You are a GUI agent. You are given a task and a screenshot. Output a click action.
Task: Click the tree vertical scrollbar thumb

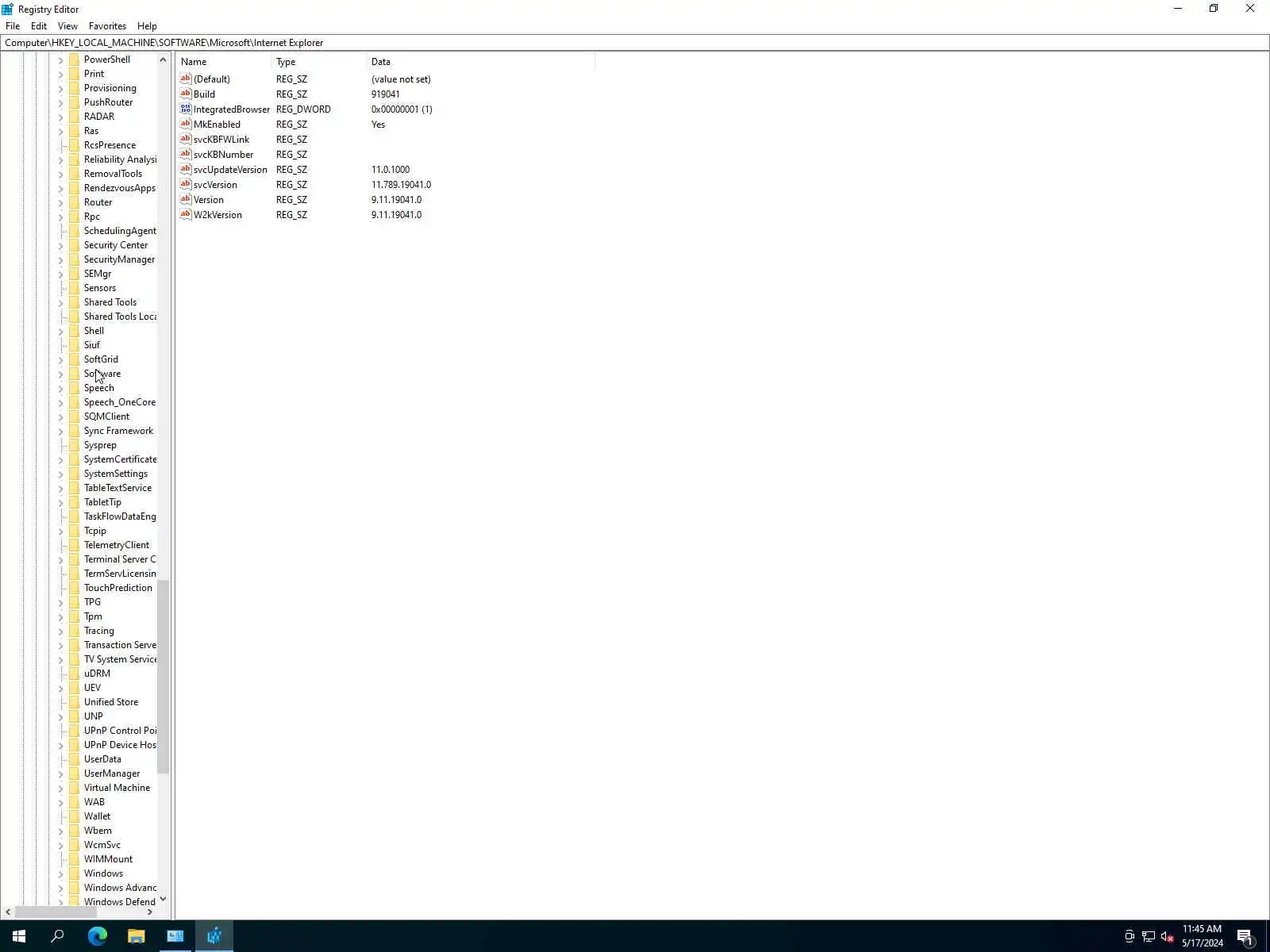tap(163, 676)
